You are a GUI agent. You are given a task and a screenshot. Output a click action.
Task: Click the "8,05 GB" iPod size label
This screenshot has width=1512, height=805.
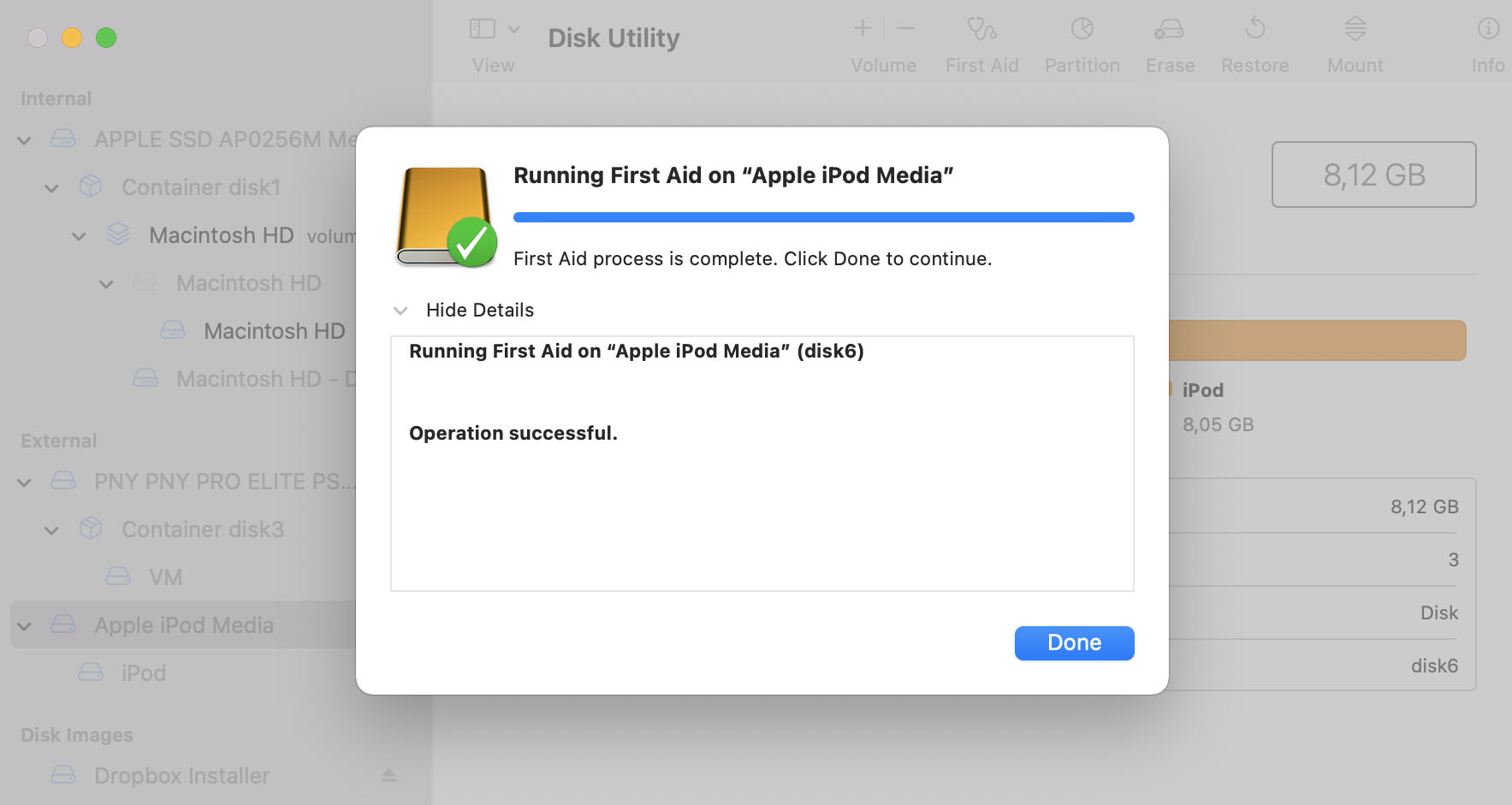tap(1218, 424)
